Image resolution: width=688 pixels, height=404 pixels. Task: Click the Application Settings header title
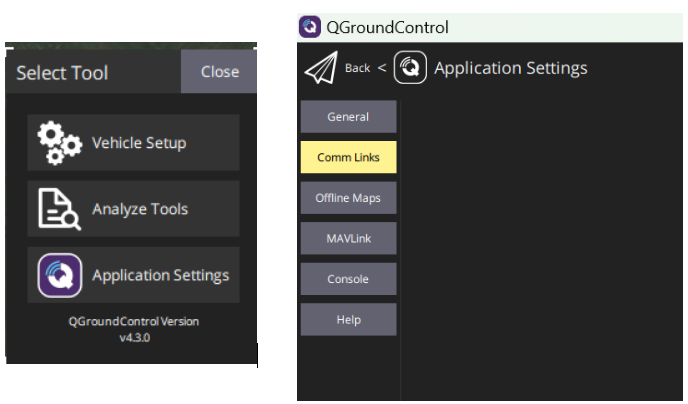pyautogui.click(x=510, y=69)
